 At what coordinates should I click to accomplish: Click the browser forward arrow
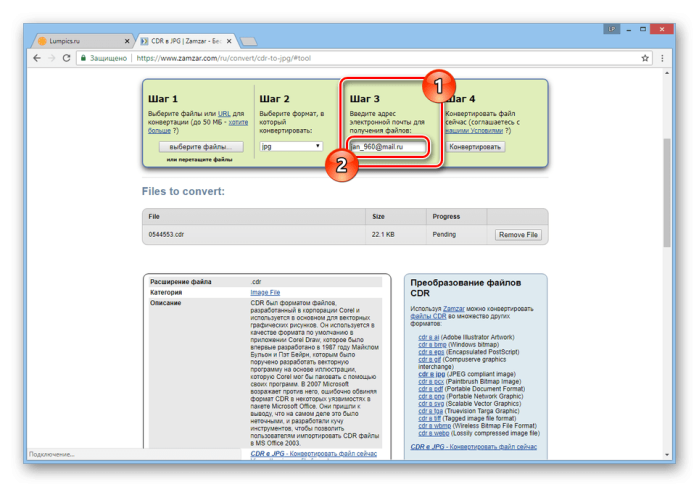tap(52, 58)
